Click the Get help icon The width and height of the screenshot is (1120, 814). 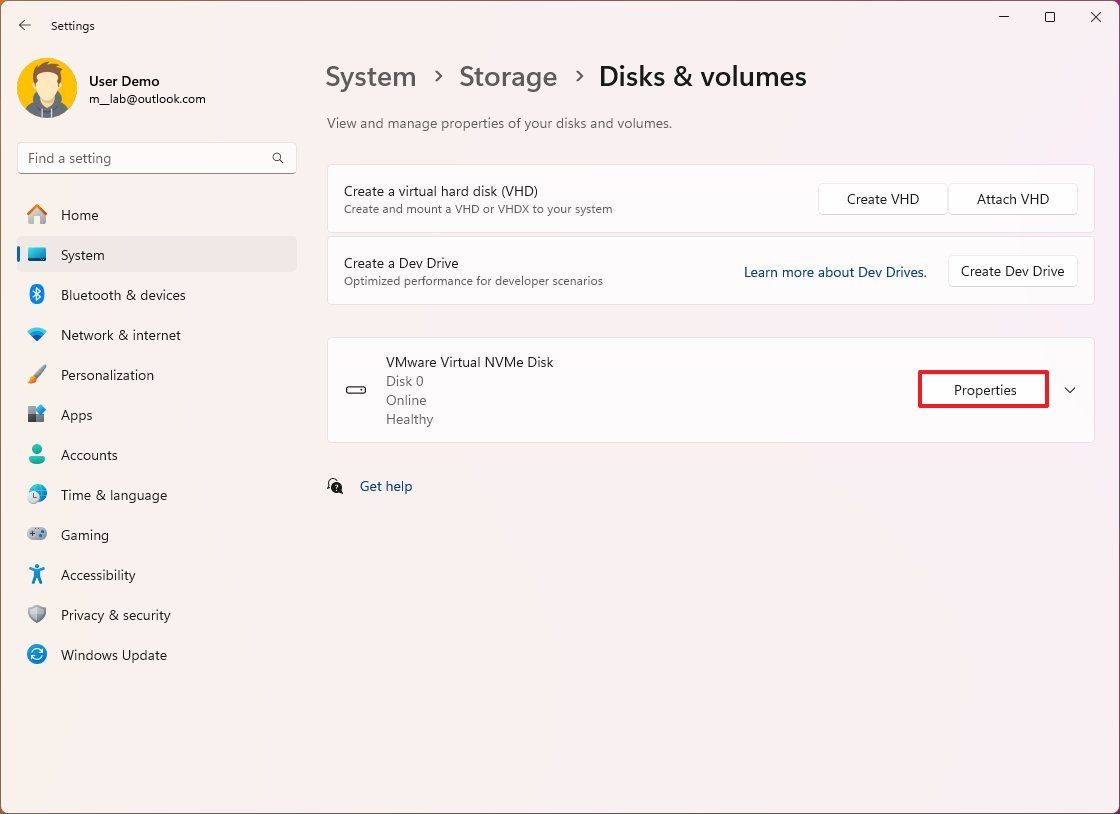[x=335, y=486]
